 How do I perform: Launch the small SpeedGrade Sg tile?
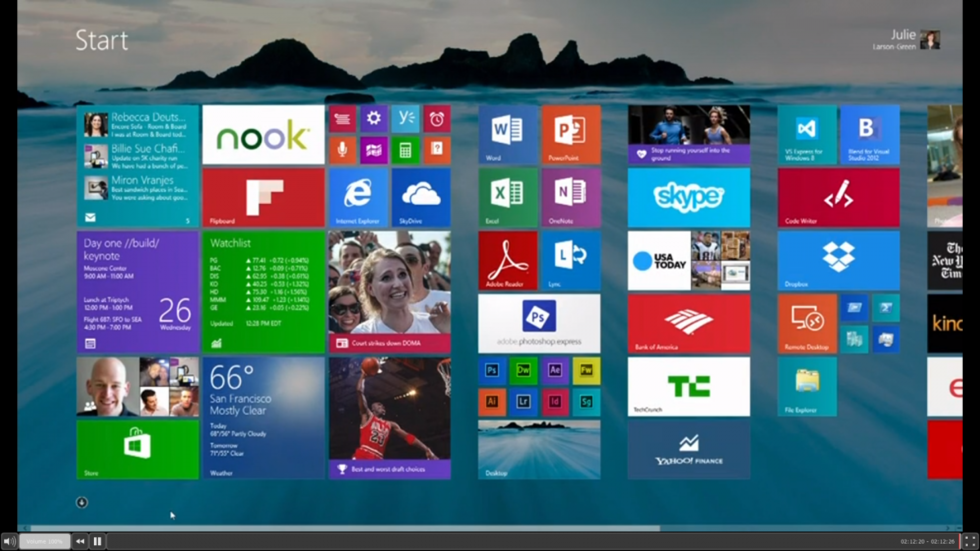[x=586, y=402]
